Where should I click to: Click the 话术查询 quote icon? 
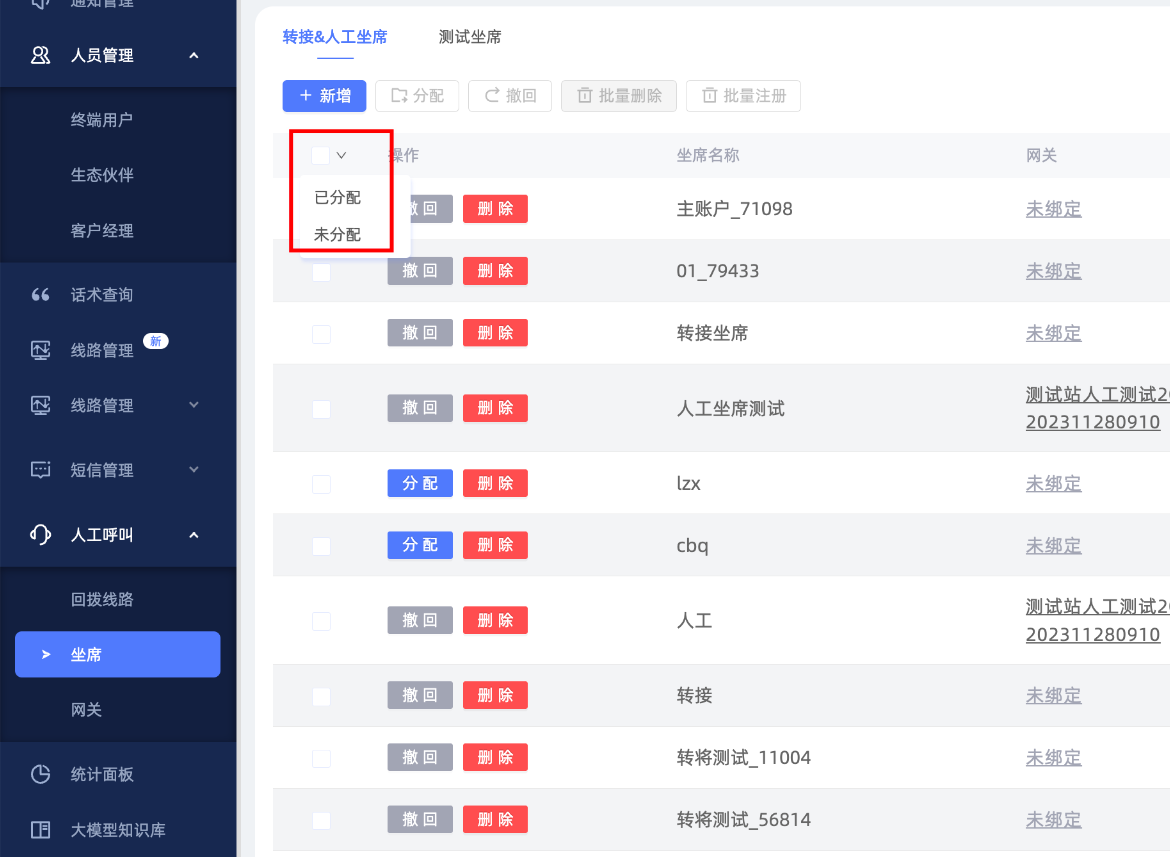40,295
